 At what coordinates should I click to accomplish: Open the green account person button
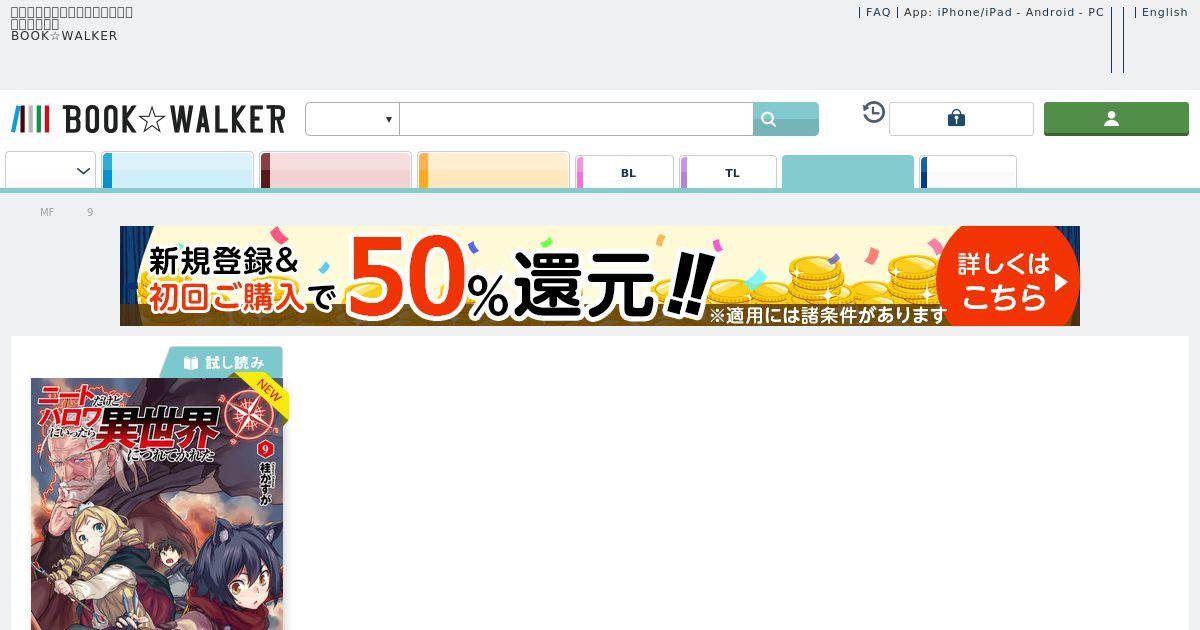click(1116, 119)
